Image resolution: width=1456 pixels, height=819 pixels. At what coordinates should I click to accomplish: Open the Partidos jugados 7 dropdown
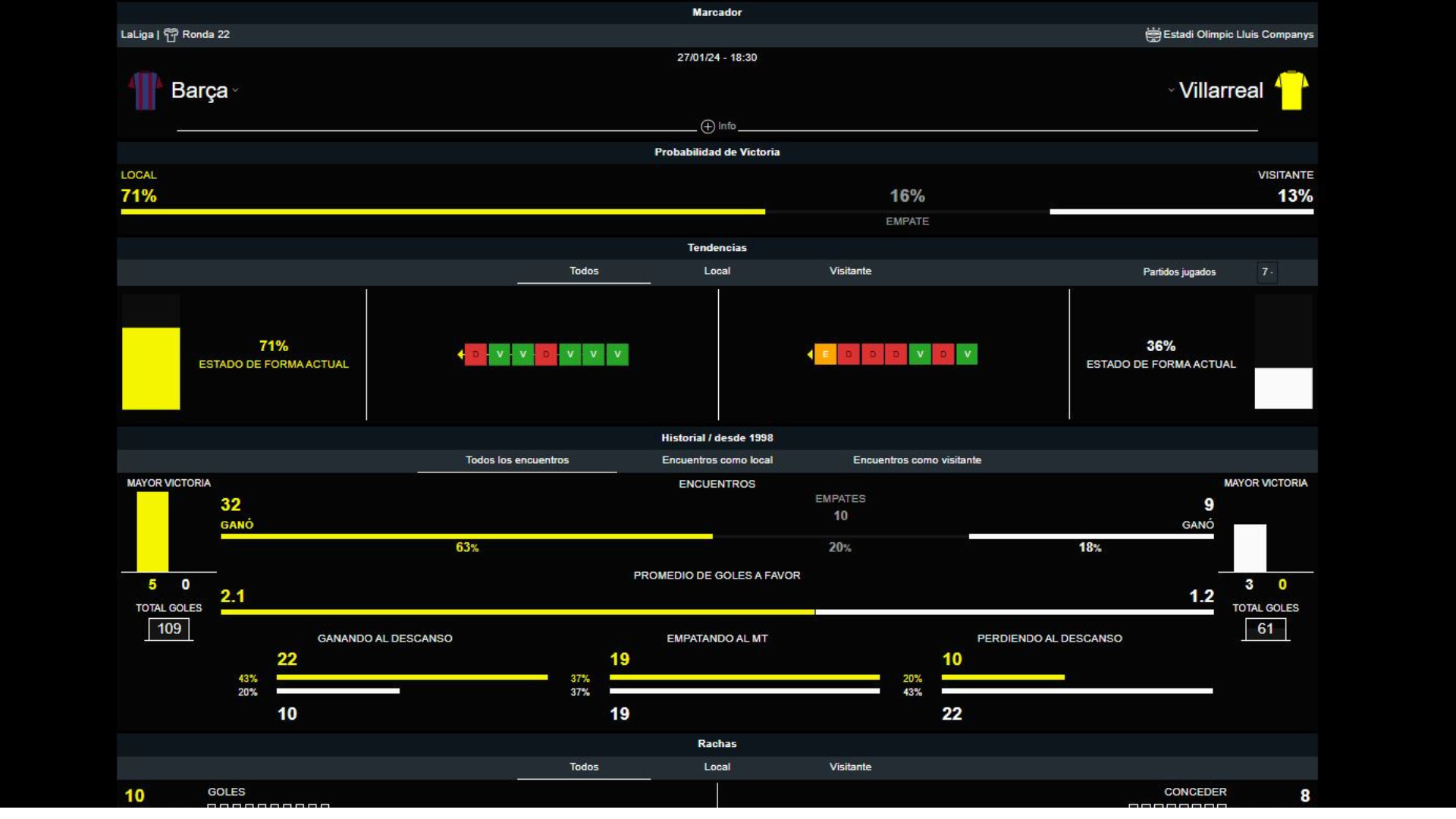(x=1266, y=272)
